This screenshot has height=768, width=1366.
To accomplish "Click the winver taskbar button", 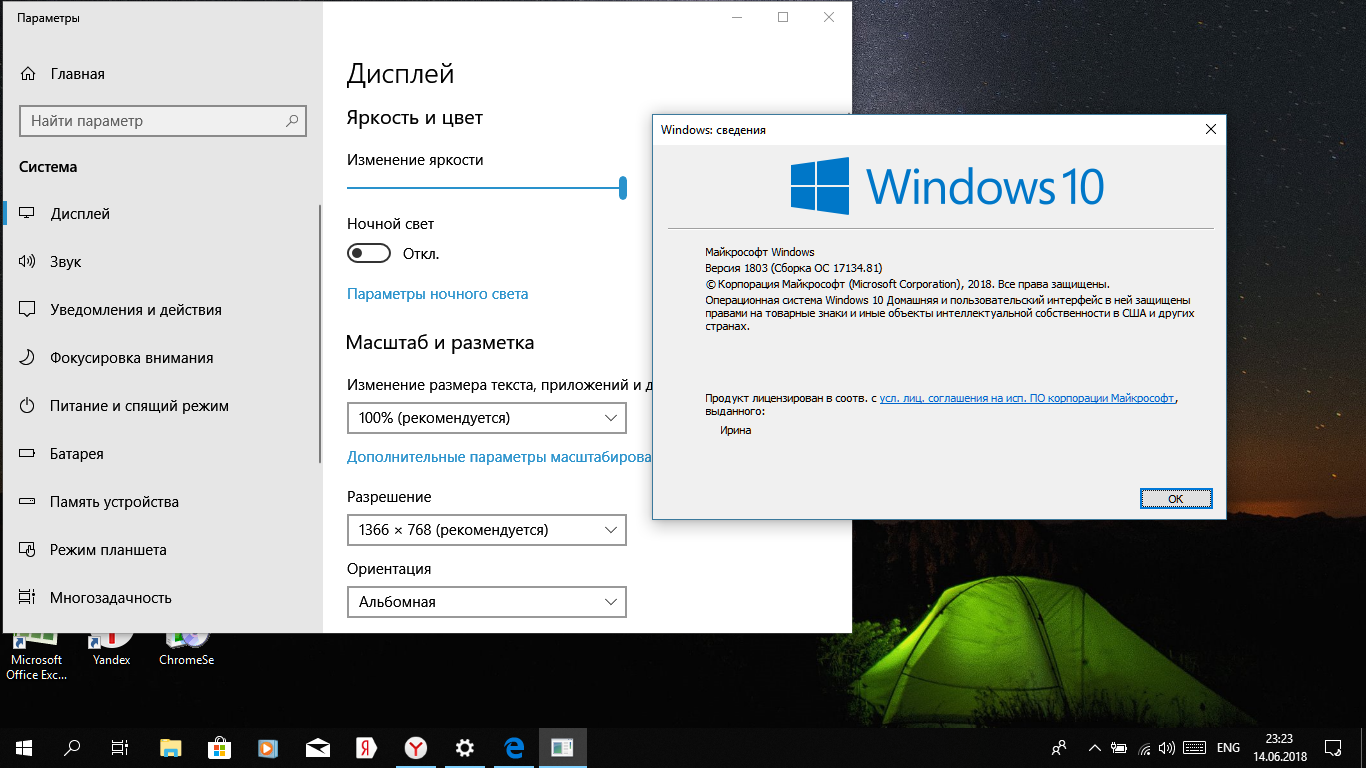I will (x=562, y=747).
